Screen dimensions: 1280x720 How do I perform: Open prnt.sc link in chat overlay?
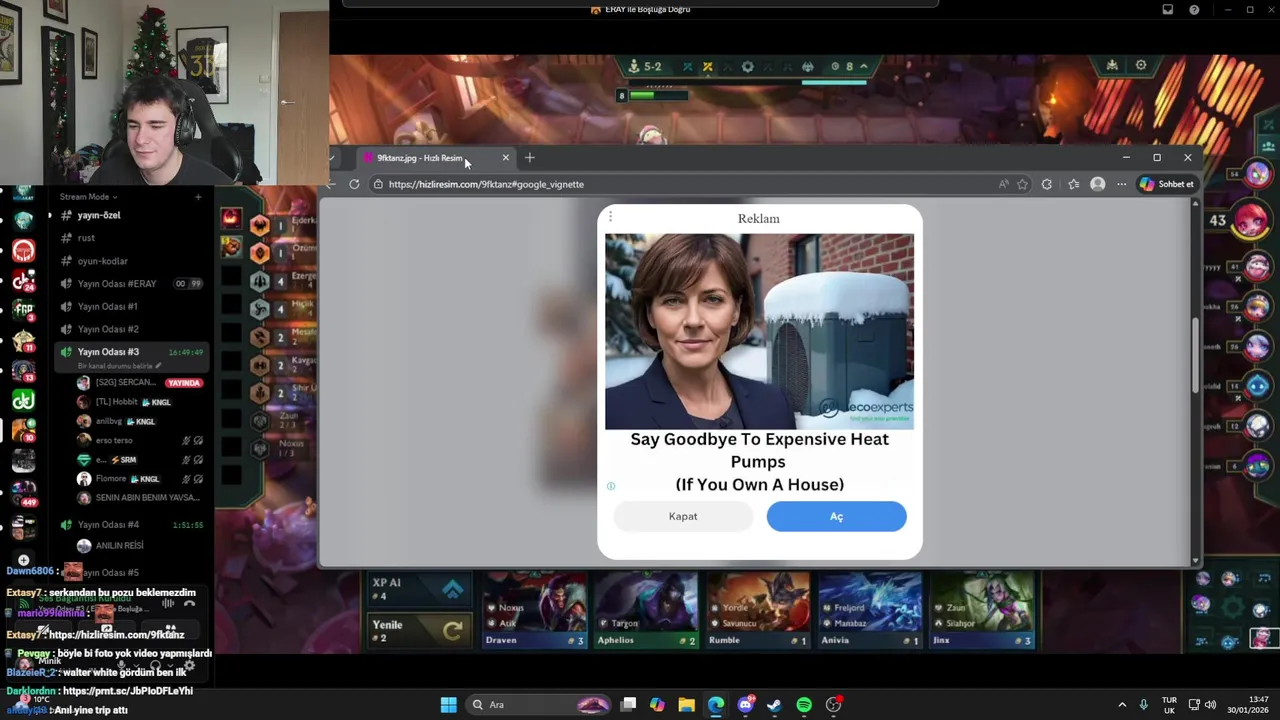pyautogui.click(x=127, y=691)
